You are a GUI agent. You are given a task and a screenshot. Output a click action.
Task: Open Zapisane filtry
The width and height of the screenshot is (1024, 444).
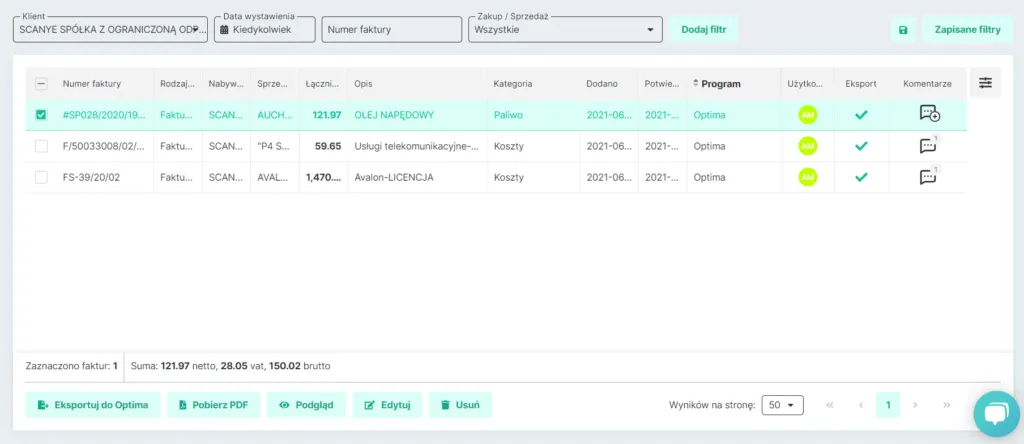[967, 29]
